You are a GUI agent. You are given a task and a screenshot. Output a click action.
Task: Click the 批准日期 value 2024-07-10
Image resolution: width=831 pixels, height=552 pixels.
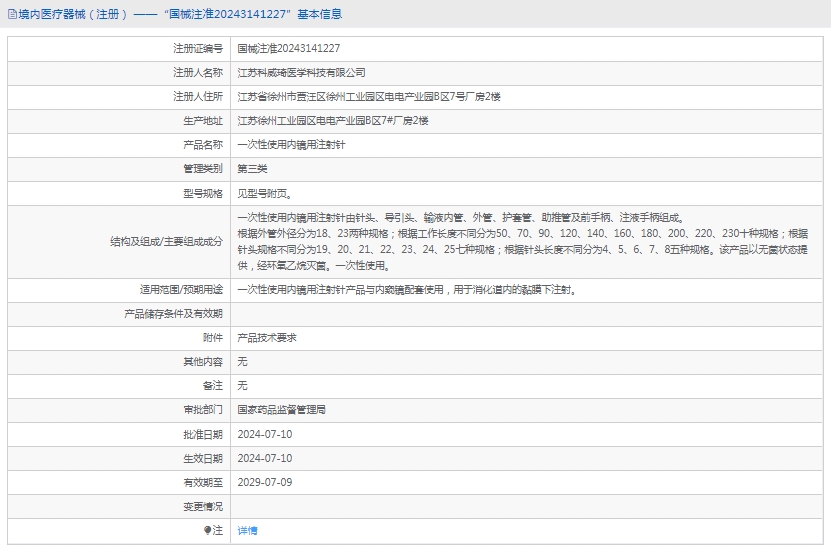coord(265,434)
